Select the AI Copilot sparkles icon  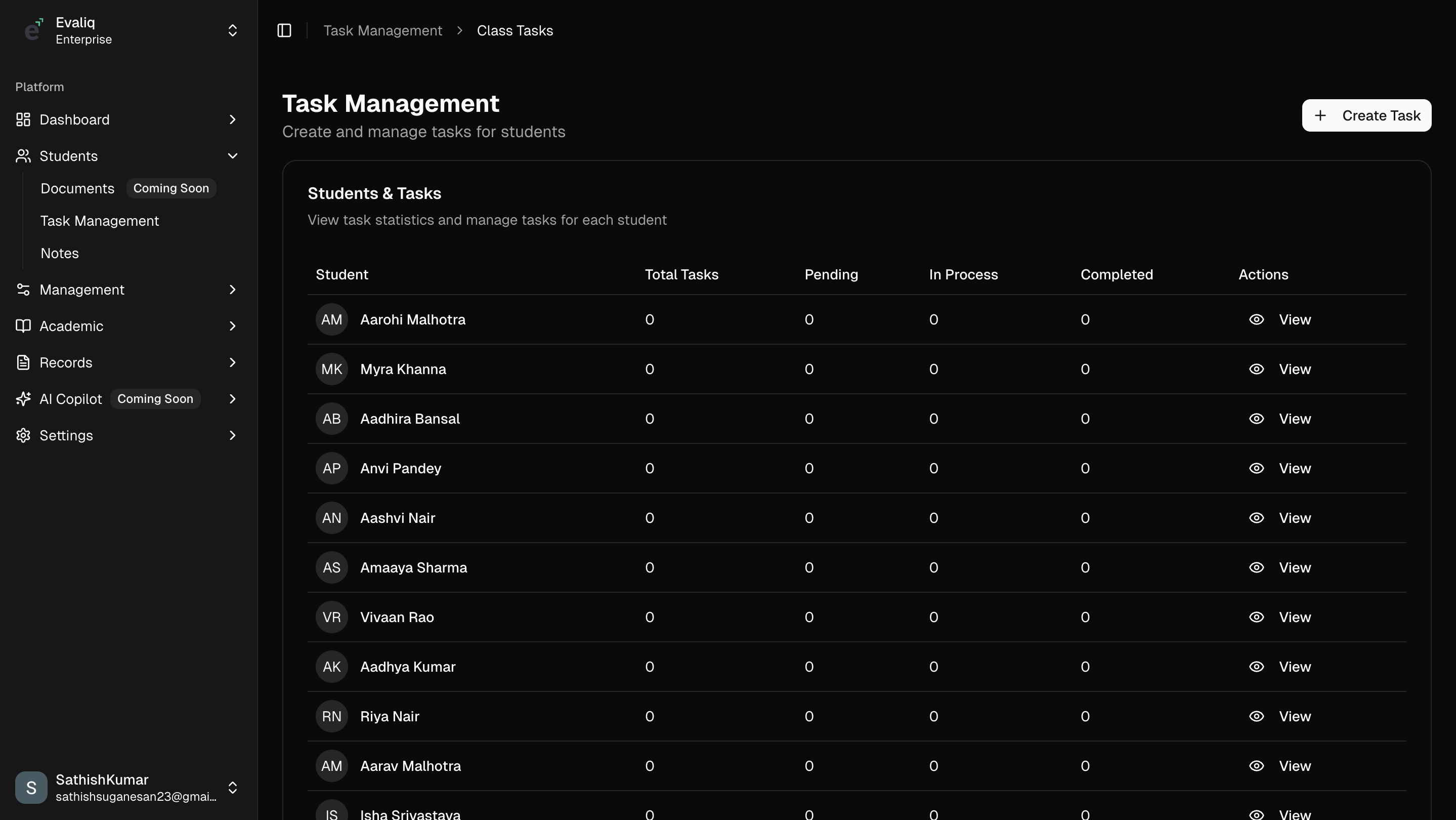[x=23, y=399]
